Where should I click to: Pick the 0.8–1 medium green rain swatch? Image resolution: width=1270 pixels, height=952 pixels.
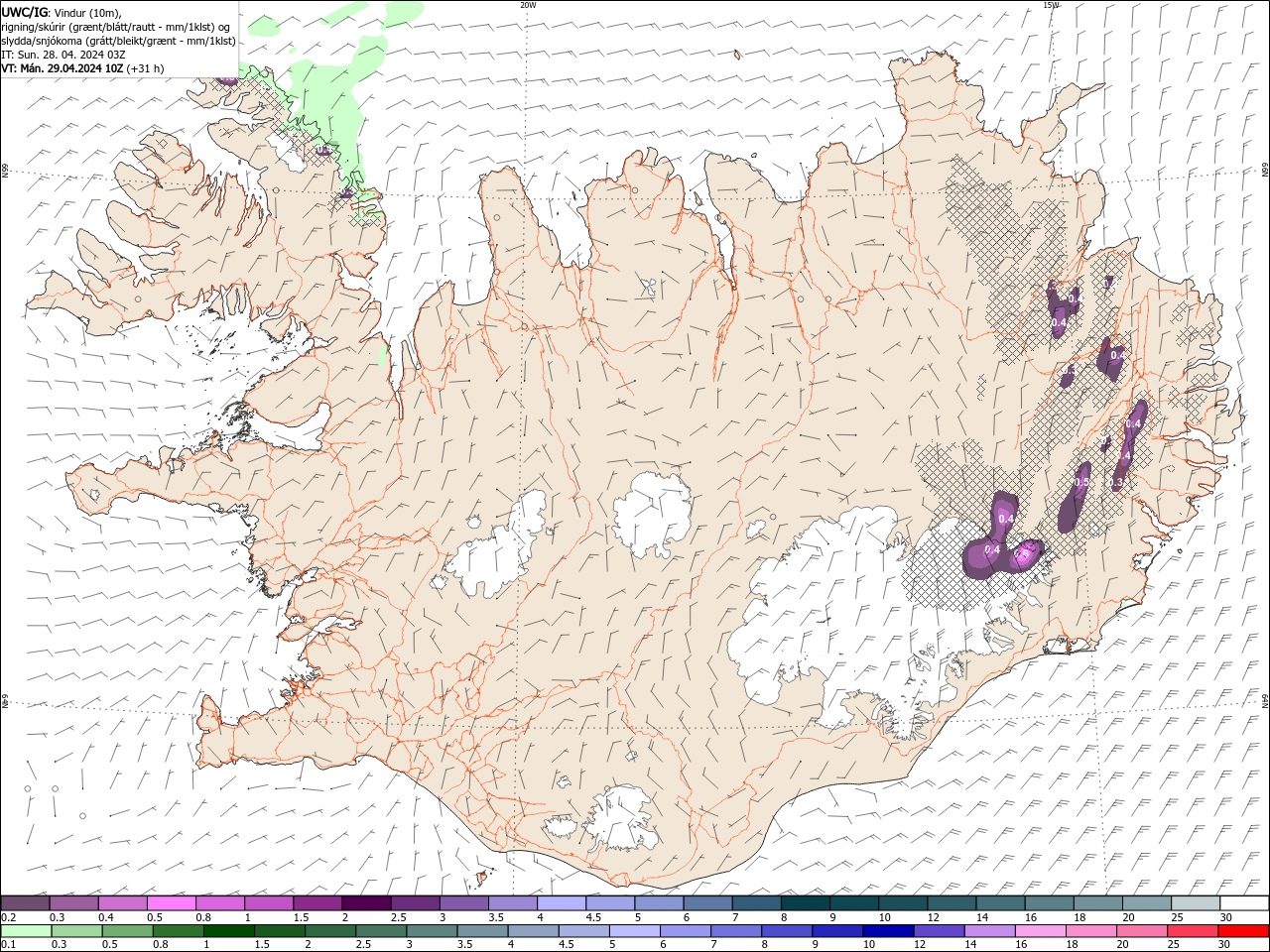click(178, 931)
